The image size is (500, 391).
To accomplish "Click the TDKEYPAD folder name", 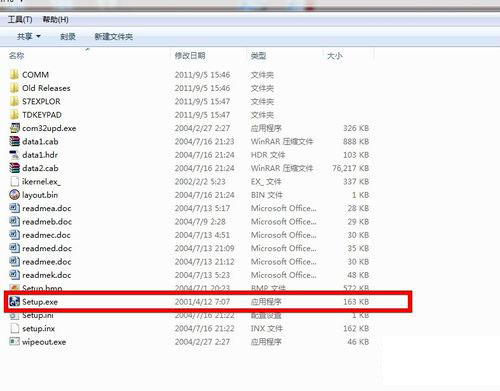I will tap(42, 115).
